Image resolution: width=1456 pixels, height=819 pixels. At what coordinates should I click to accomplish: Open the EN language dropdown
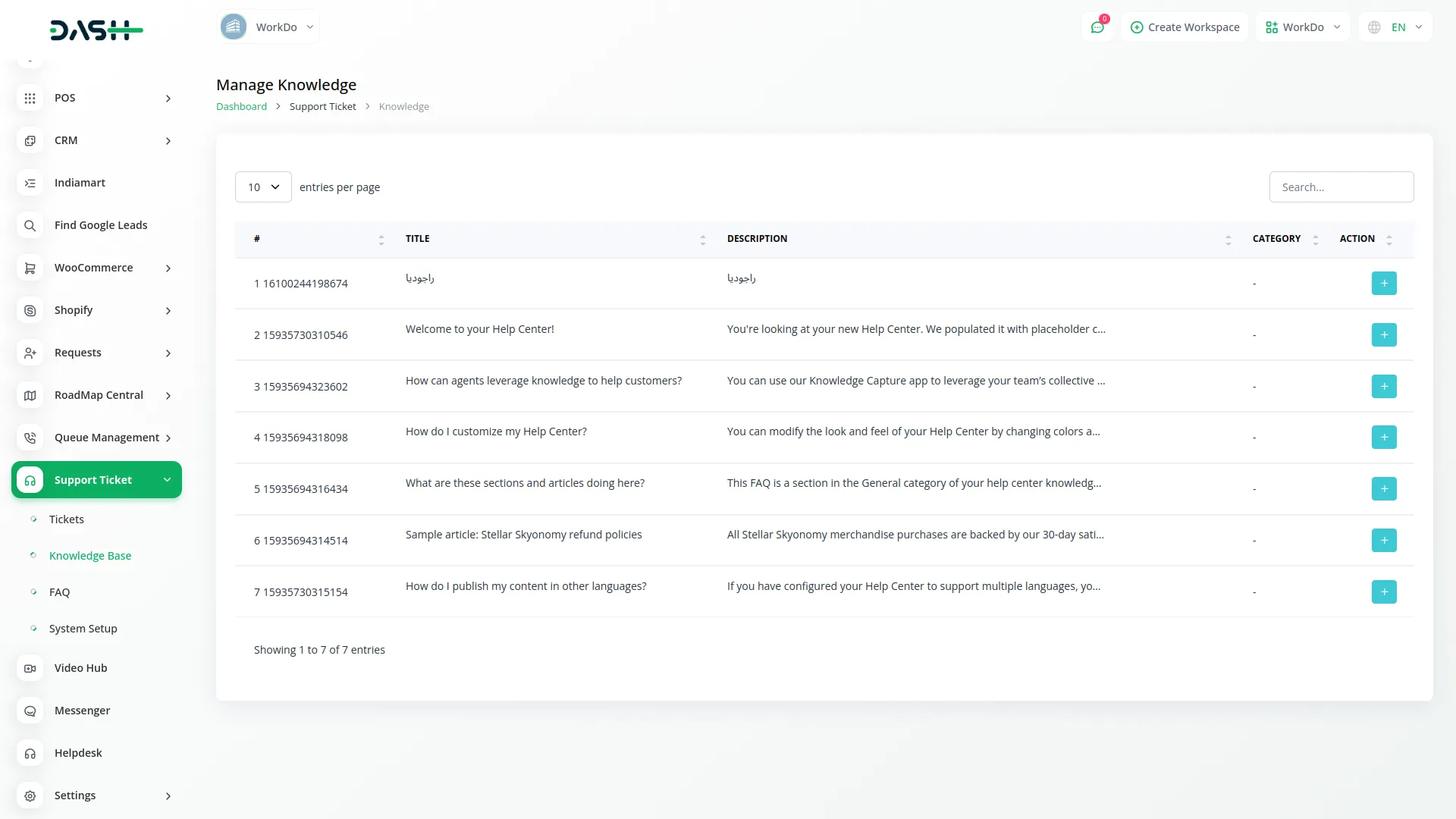coord(1404,27)
